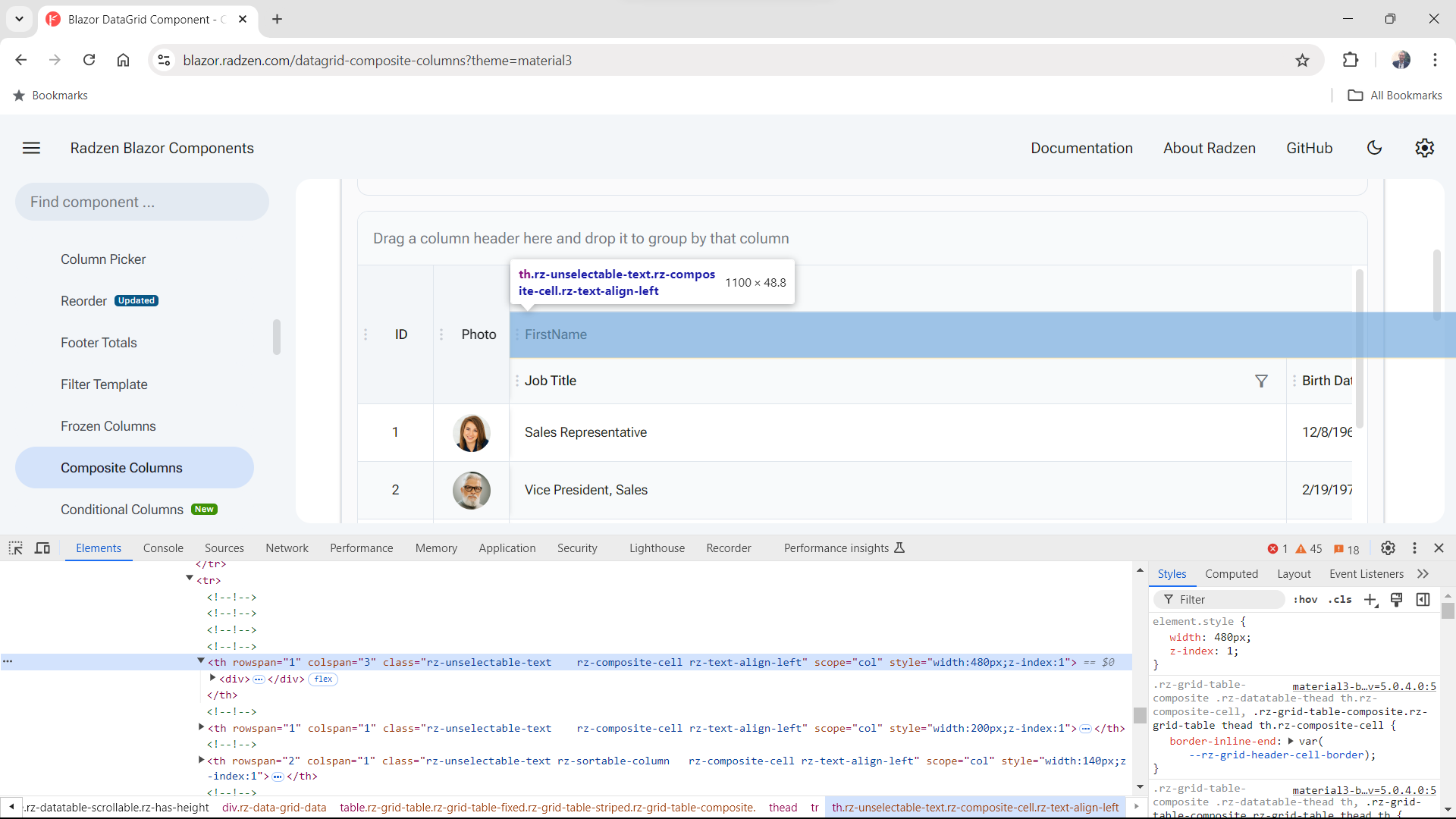Switch to dark mode moon icon
This screenshot has height=819, width=1456.
tap(1374, 148)
